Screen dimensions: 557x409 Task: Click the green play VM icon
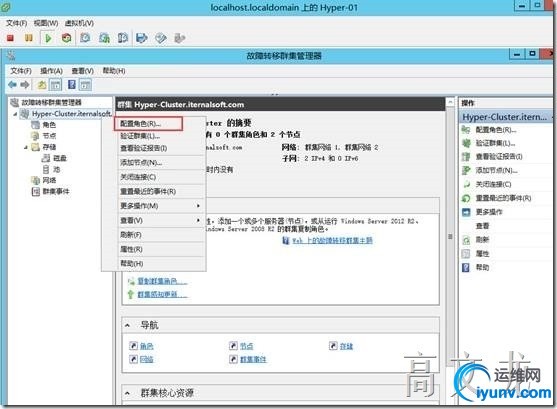(48, 38)
